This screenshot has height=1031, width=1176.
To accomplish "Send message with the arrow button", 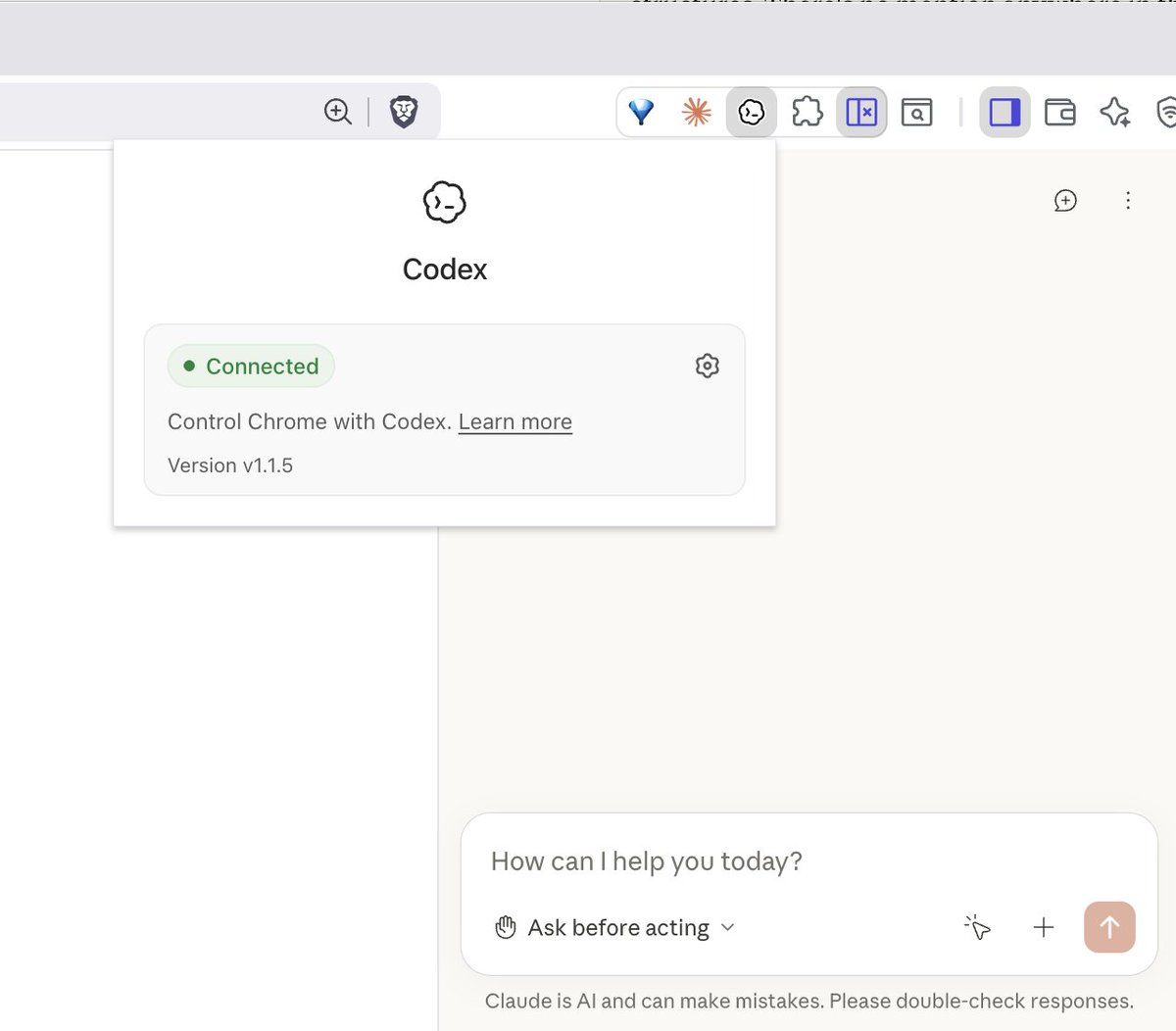I will coord(1109,927).
